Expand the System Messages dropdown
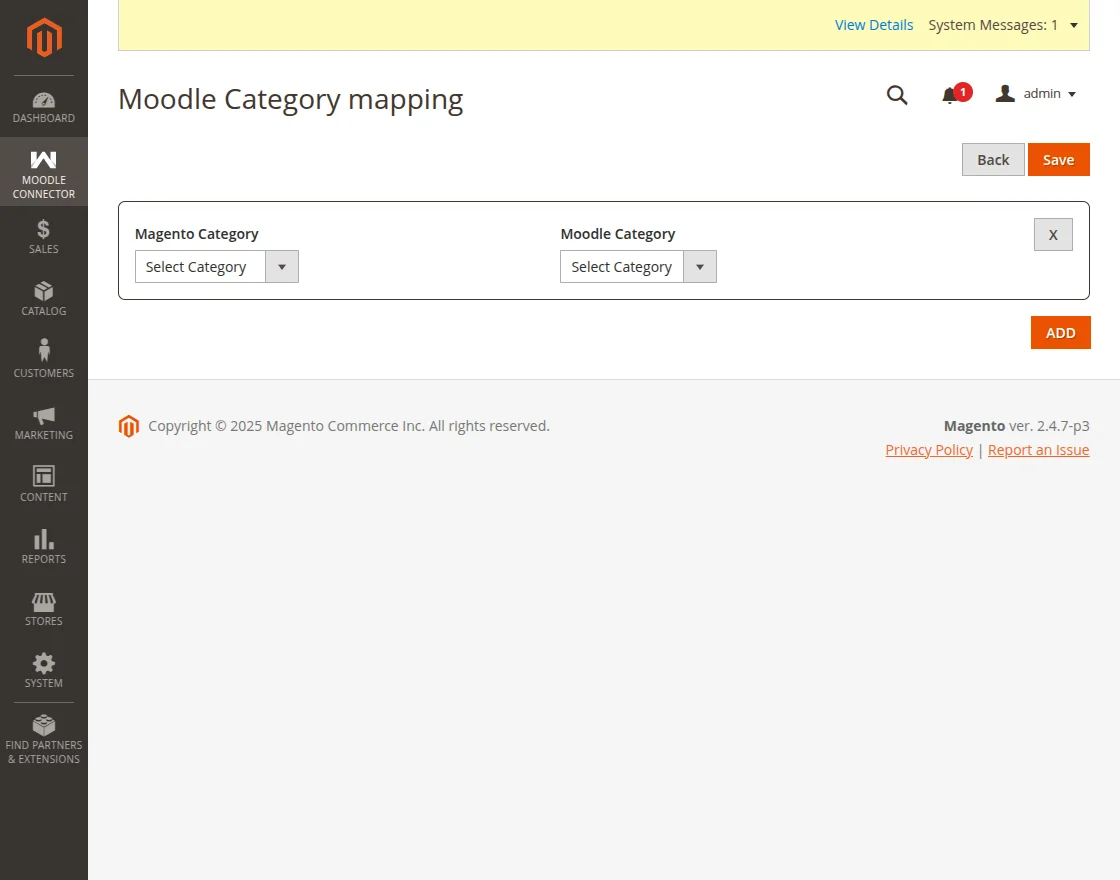 click(1003, 25)
